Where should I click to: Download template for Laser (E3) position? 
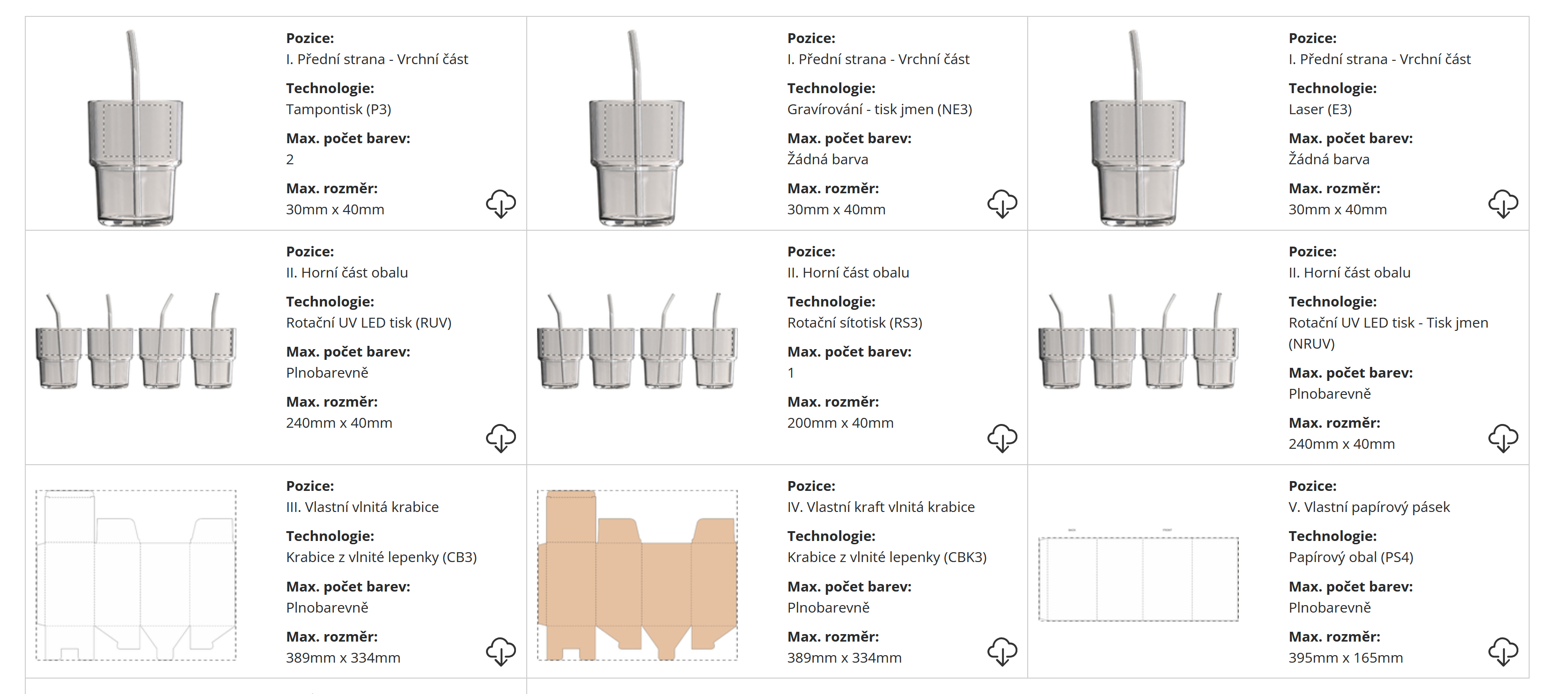tap(1502, 204)
